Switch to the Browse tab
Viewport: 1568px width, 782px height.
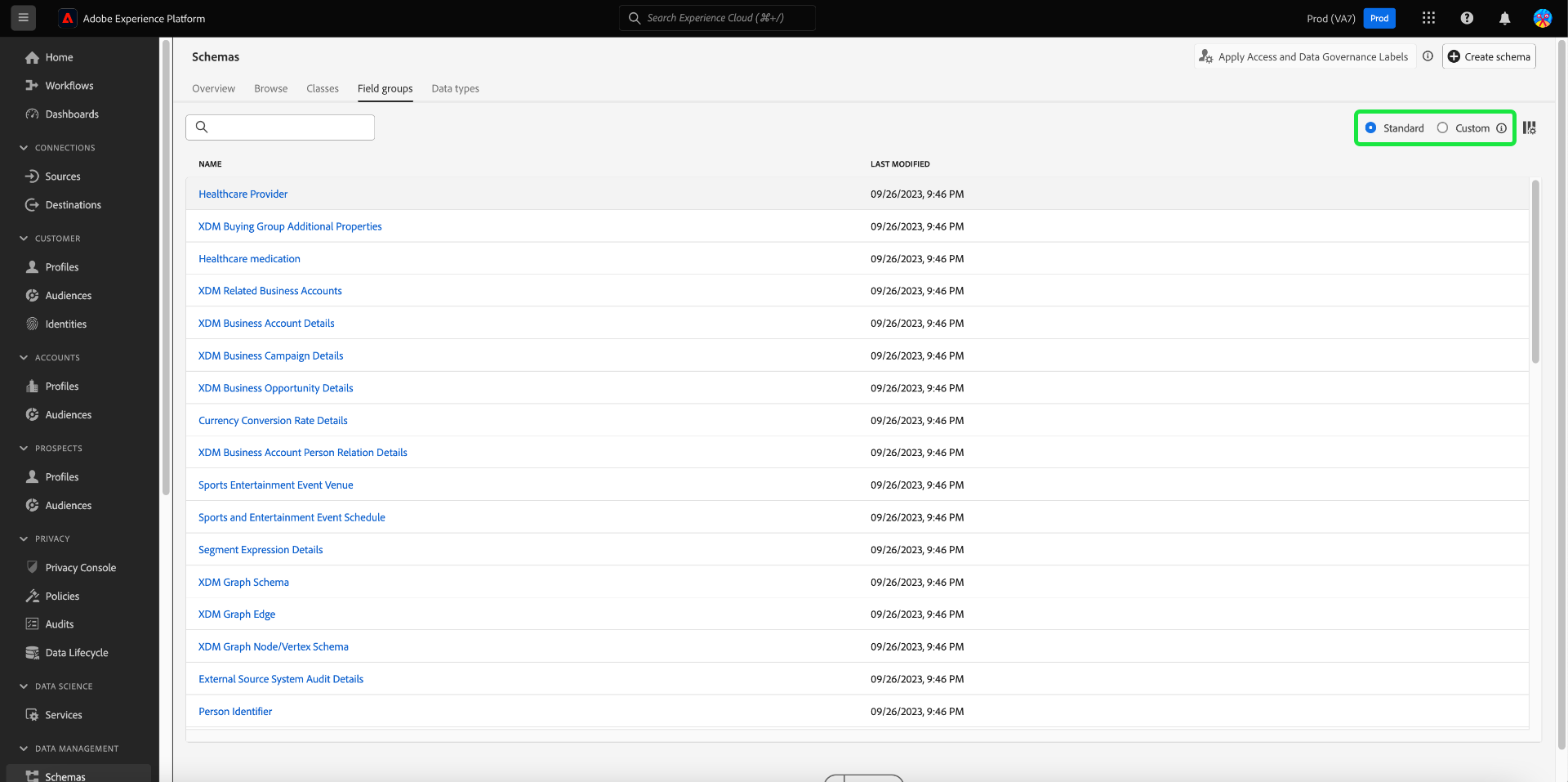point(270,88)
